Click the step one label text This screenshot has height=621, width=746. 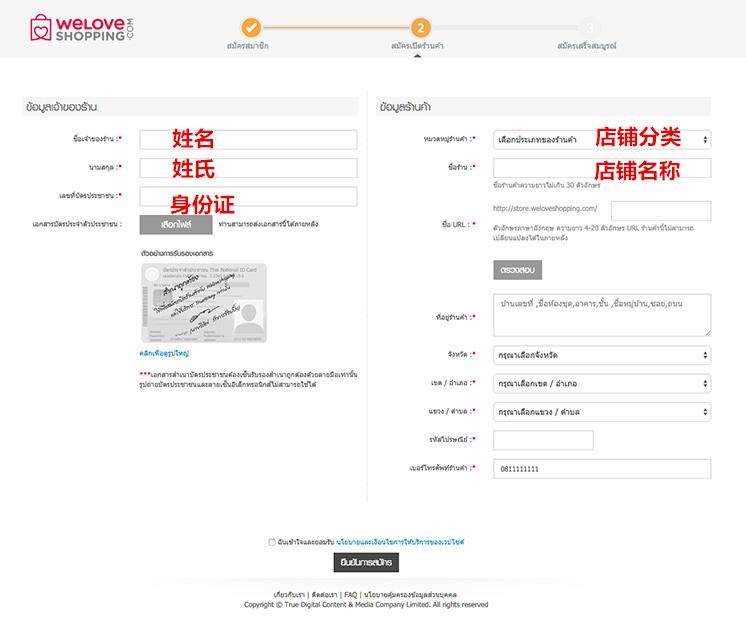click(x=248, y=46)
